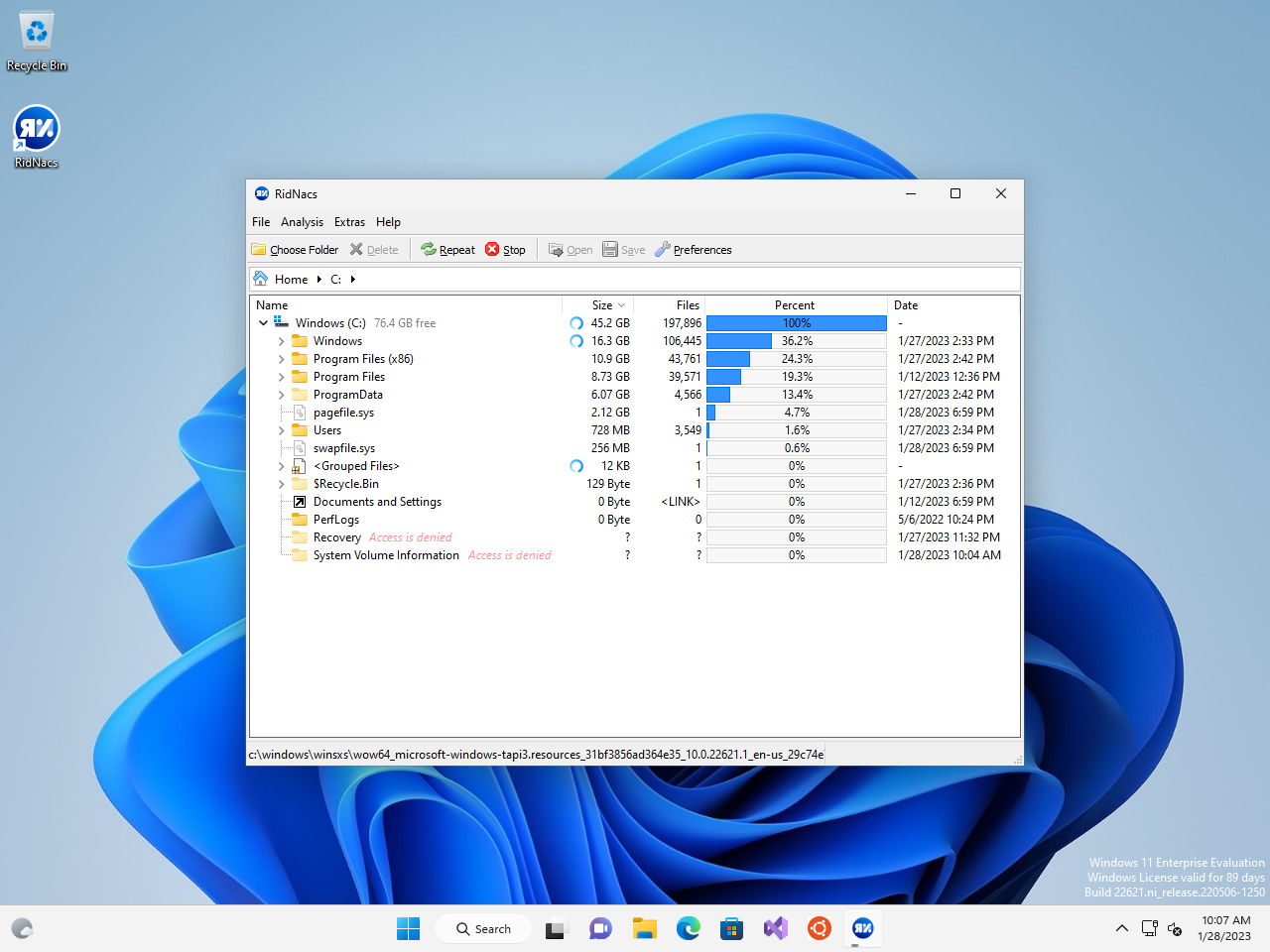Sort by the Files column header
Viewport: 1270px width, 952px height.
click(x=670, y=305)
